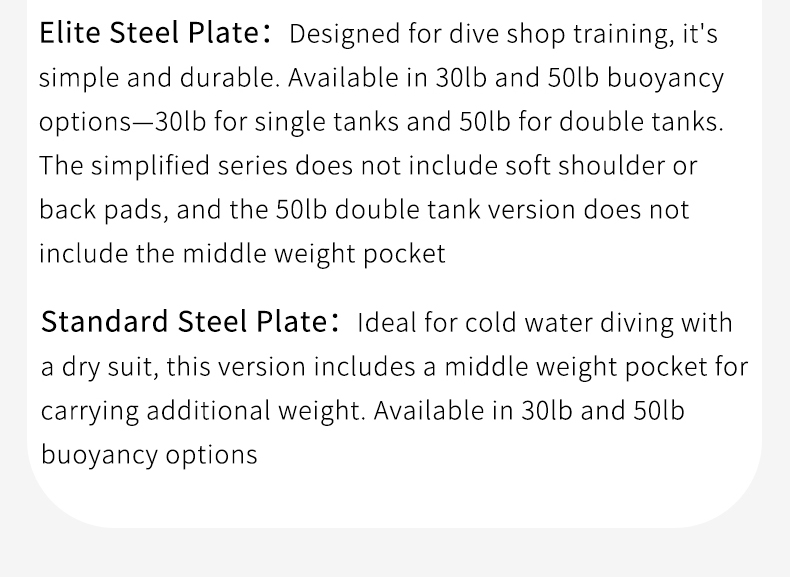Click the words "a dry suit"

pyautogui.click(x=97, y=367)
